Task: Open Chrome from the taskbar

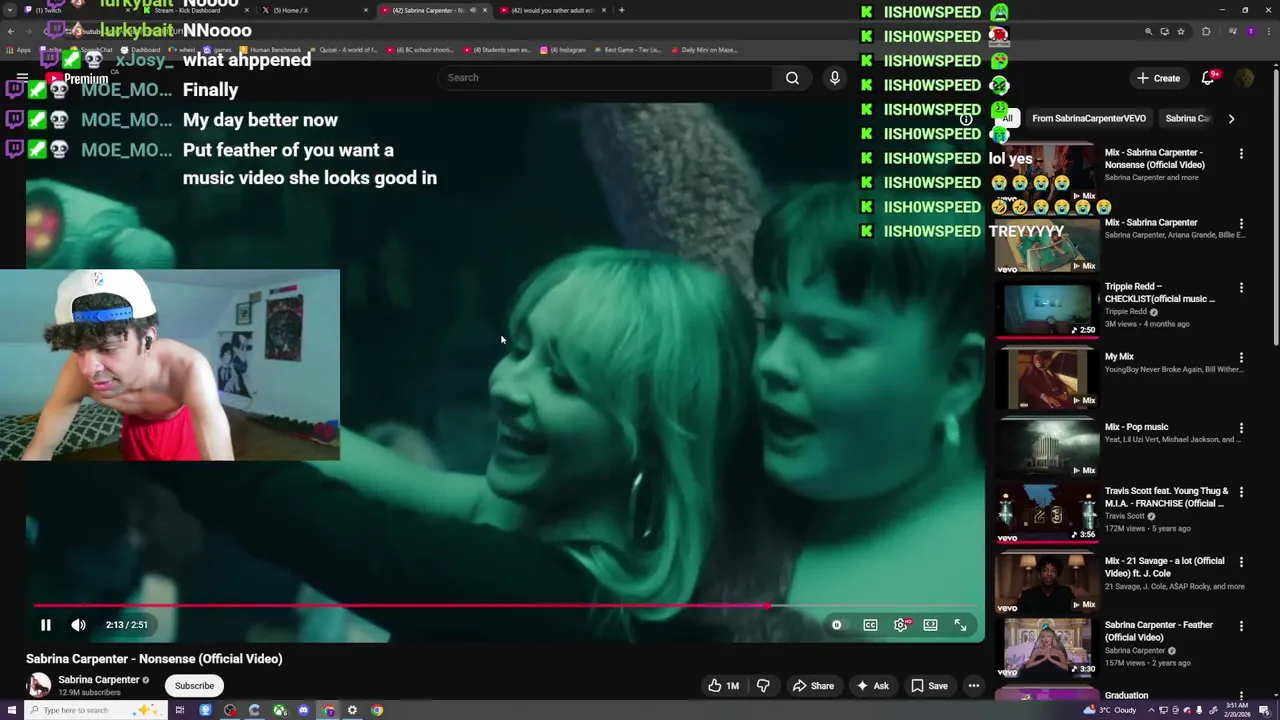Action: 377,710
